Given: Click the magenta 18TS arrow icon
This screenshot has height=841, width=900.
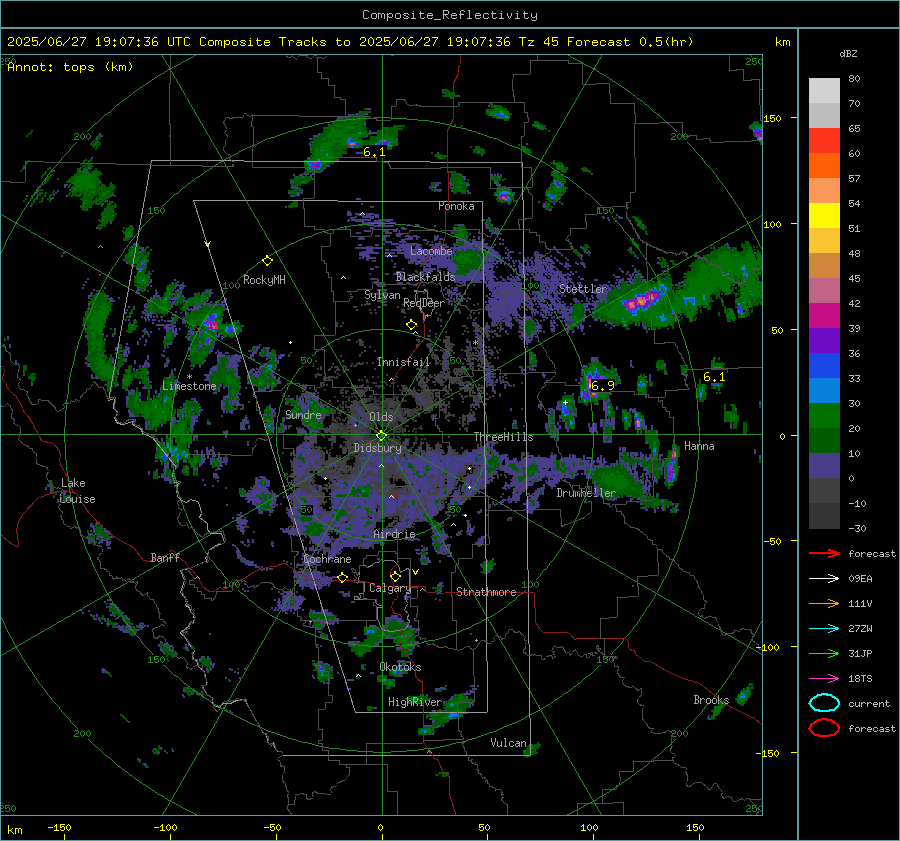Looking at the screenshot, I should click(824, 679).
